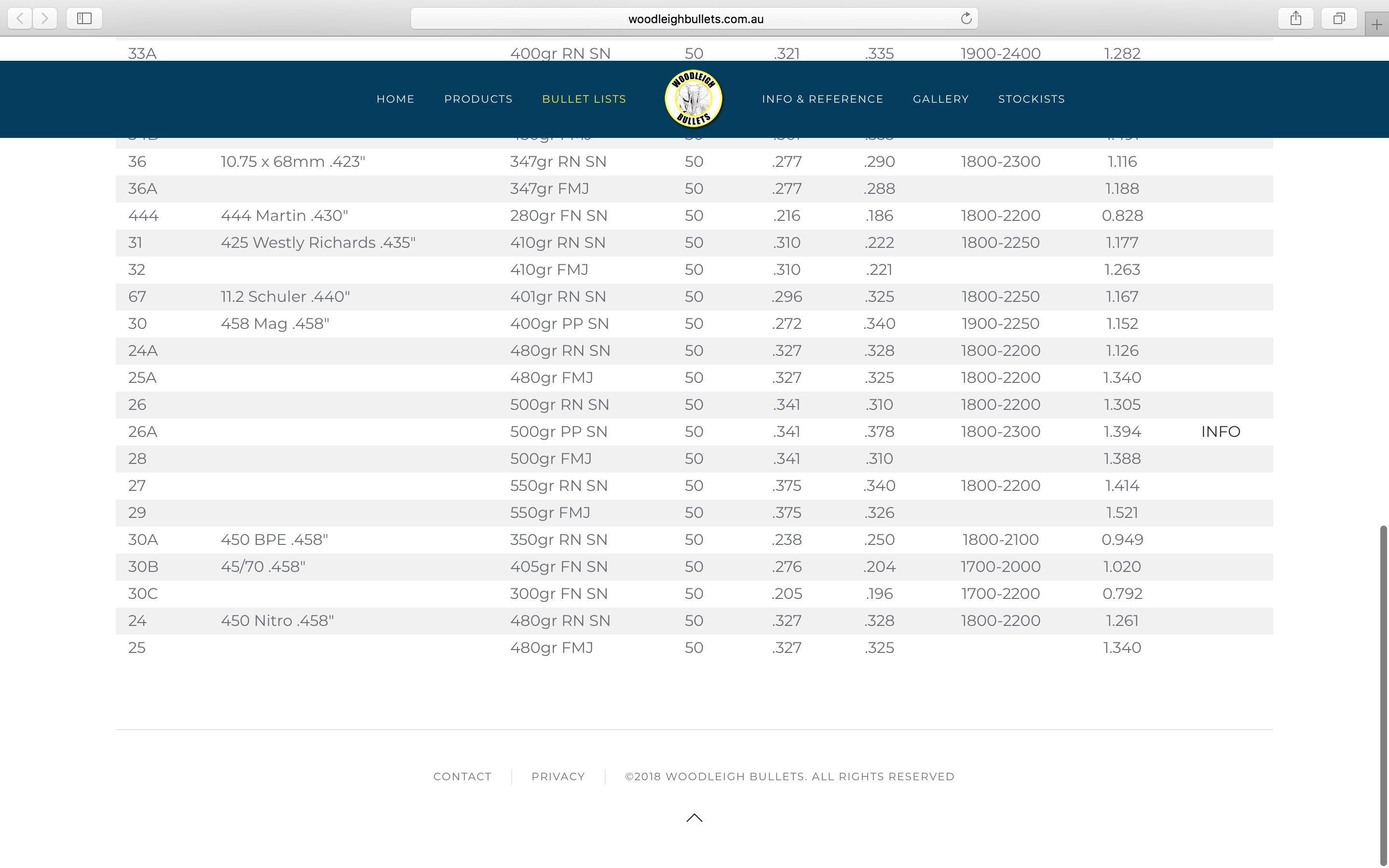This screenshot has width=1389, height=868.
Task: Click the '500gr FMJ' bullet cell
Action: [551, 459]
